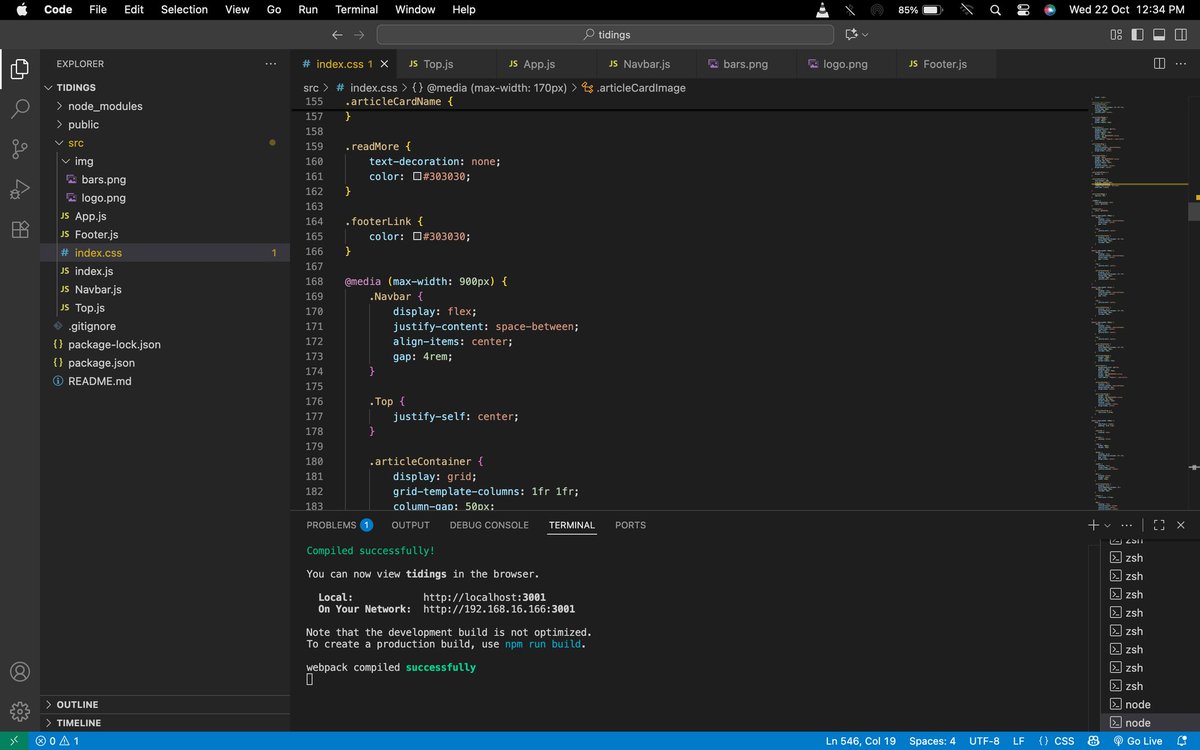Change indentation via Spaces: 4
The width and height of the screenshot is (1200, 750).
pos(932,741)
